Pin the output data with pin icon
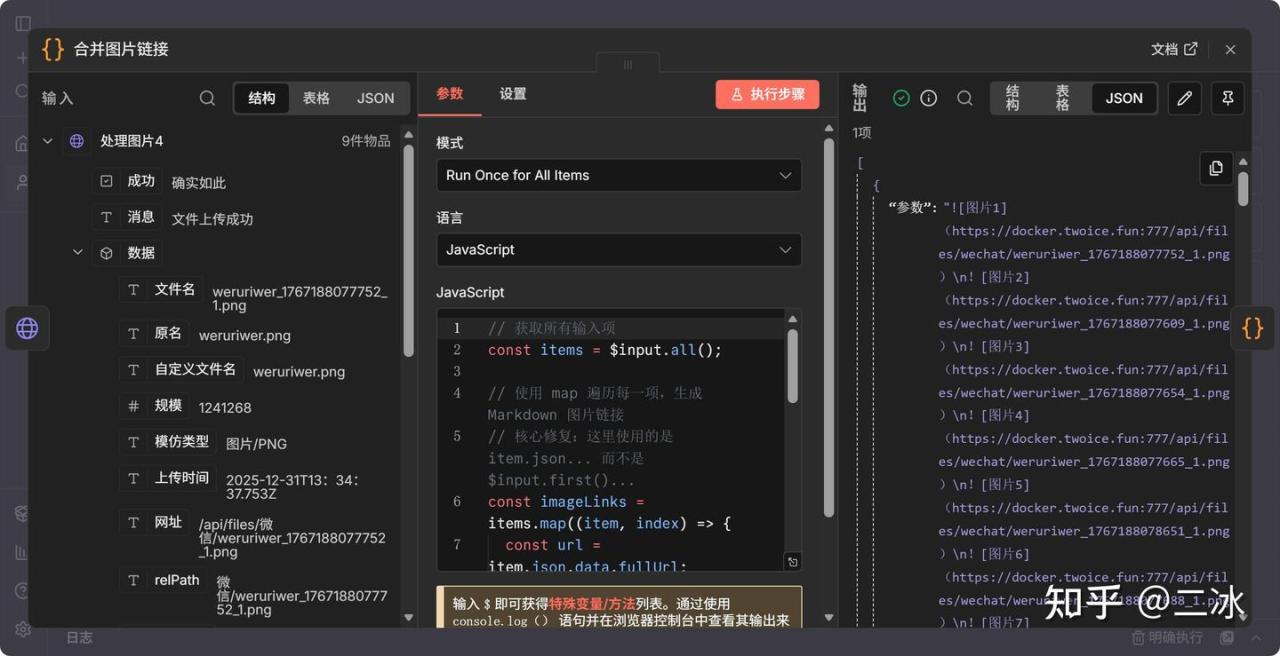Screen dimensions: 1280x656 pyautogui.click(x=1228, y=98)
